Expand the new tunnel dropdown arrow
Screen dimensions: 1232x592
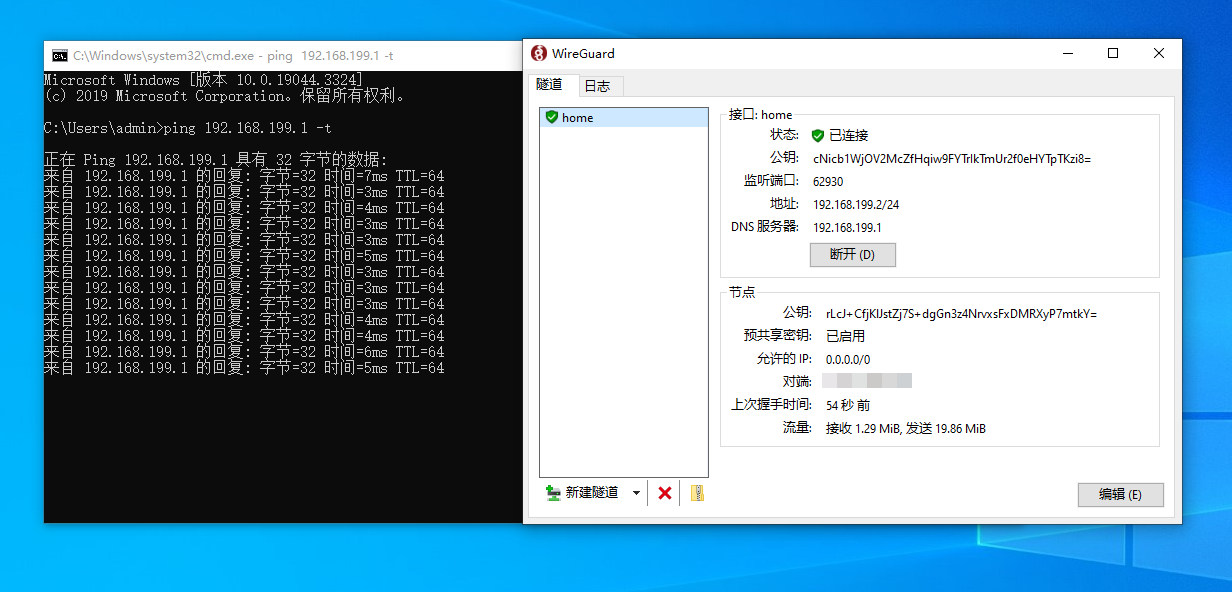636,493
